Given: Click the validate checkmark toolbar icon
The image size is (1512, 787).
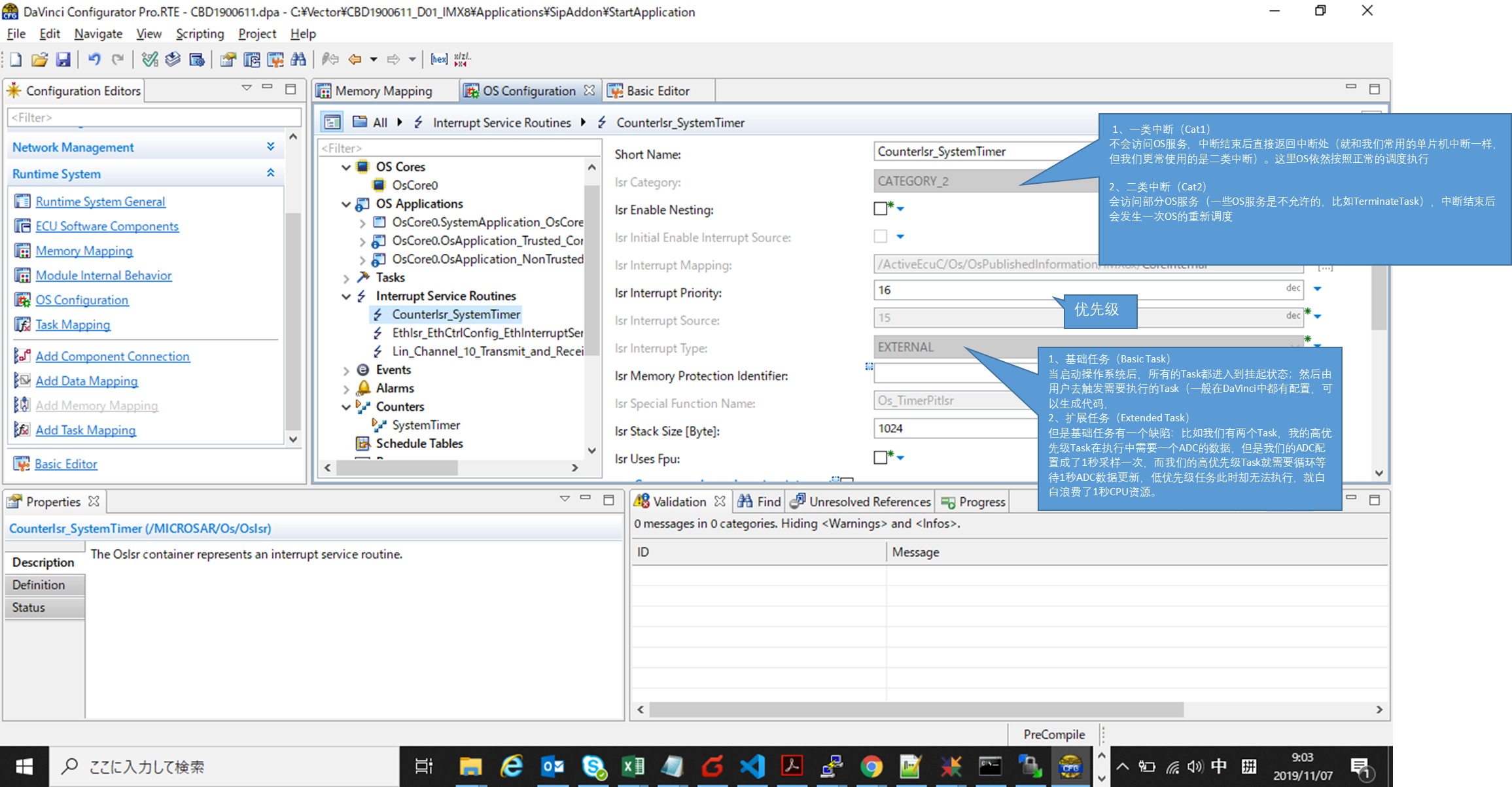Looking at the screenshot, I should pos(150,60).
